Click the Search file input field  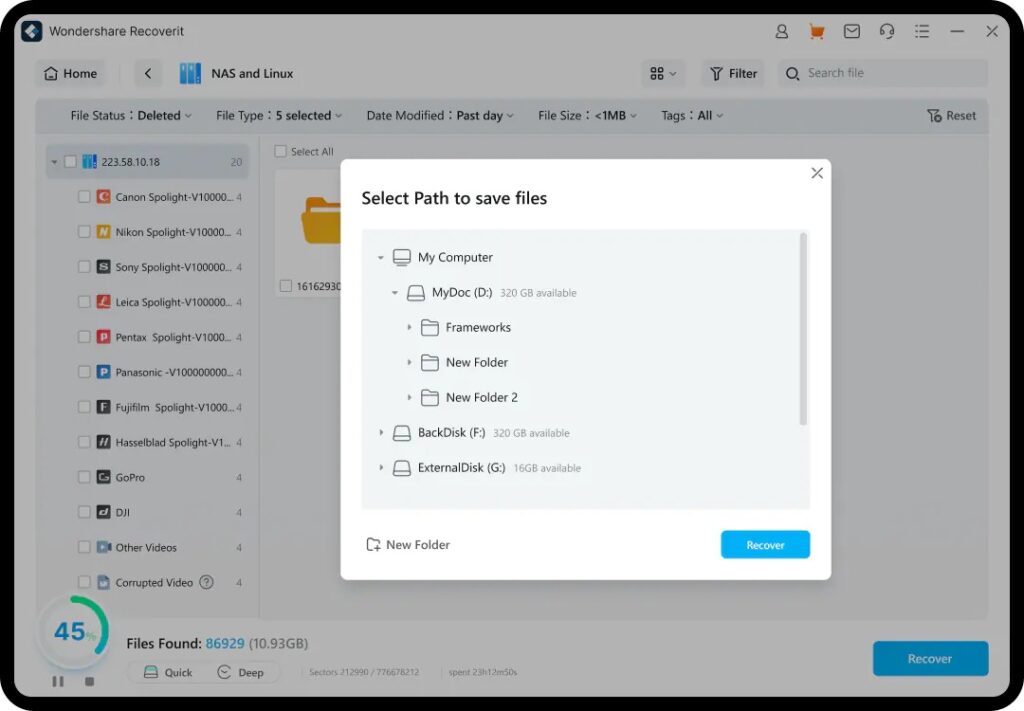tap(882, 73)
